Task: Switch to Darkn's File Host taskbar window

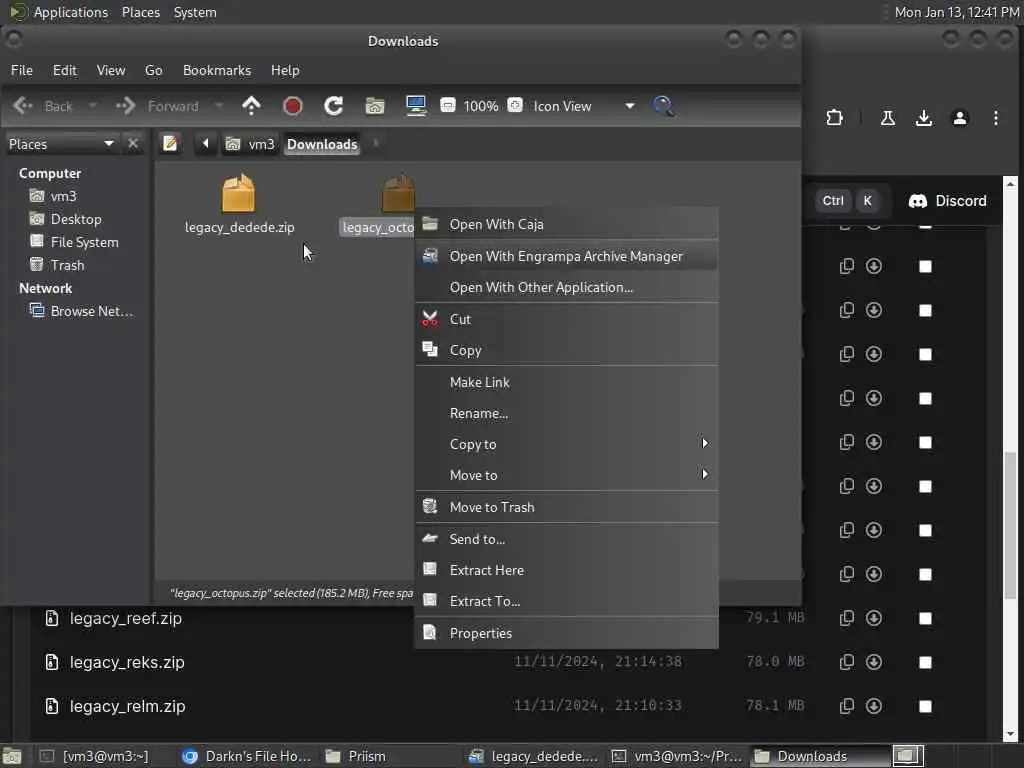Action: tap(247, 756)
